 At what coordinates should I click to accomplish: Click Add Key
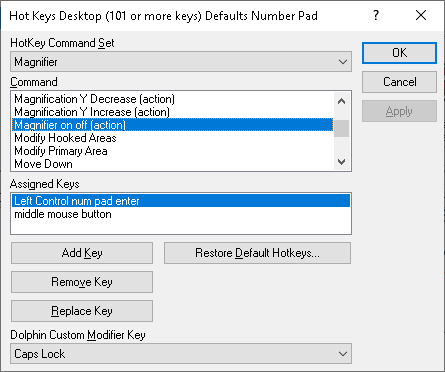82,253
